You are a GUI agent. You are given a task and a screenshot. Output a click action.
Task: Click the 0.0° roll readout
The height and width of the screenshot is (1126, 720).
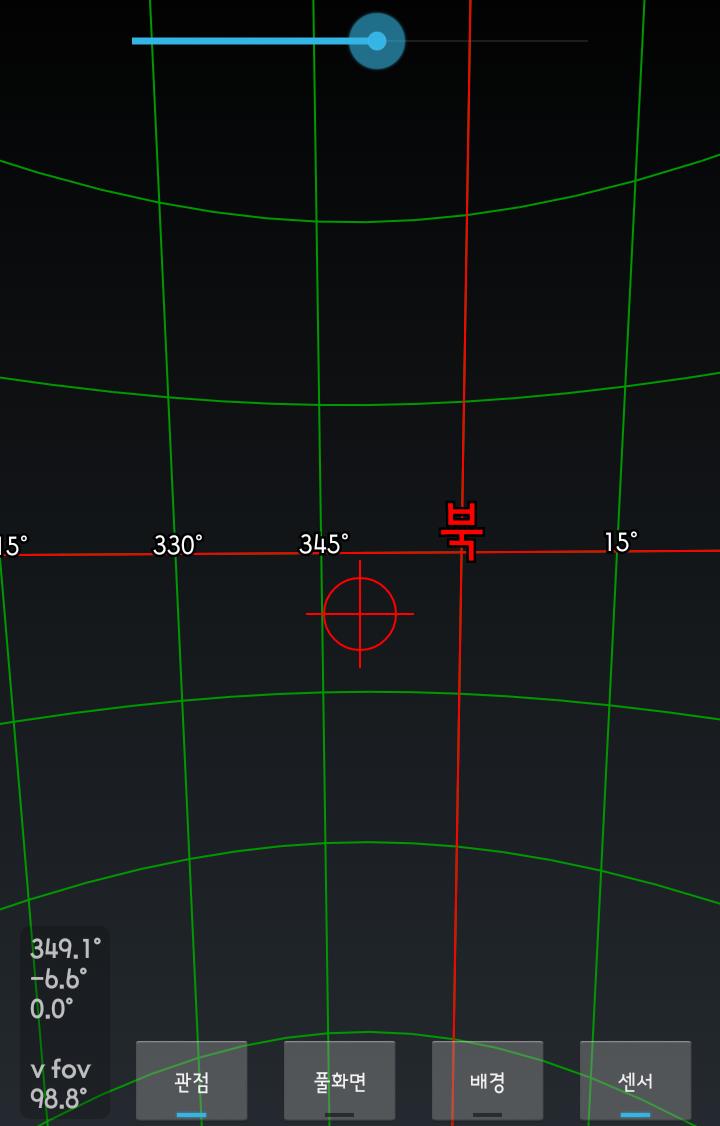pyautogui.click(x=52, y=1009)
